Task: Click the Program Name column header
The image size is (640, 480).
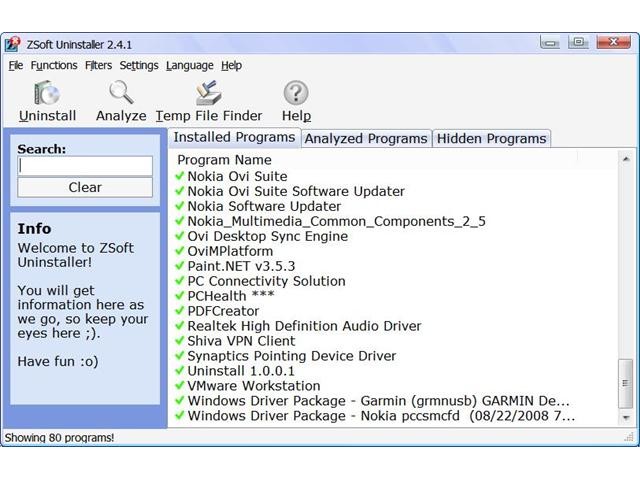Action: point(224,160)
